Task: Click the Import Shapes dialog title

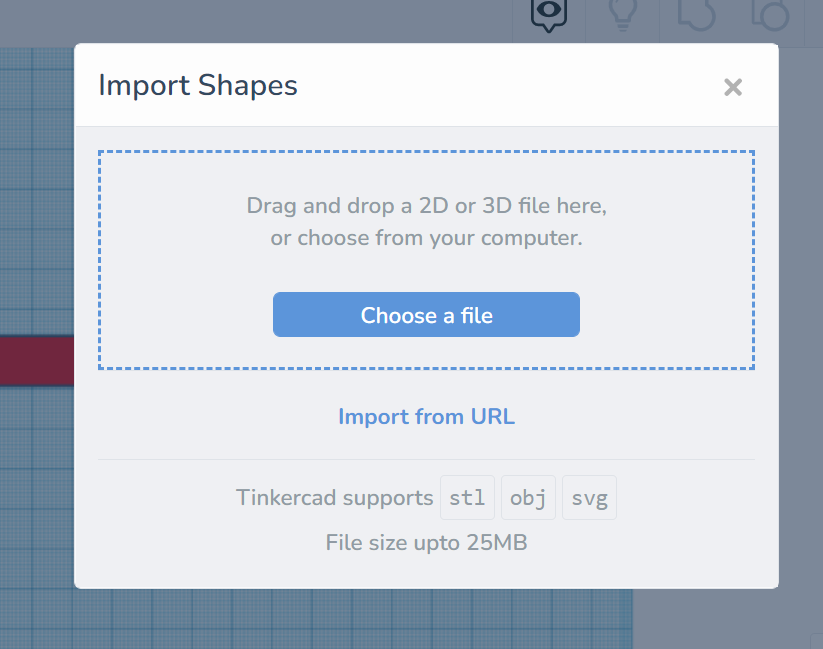Action: tap(198, 85)
